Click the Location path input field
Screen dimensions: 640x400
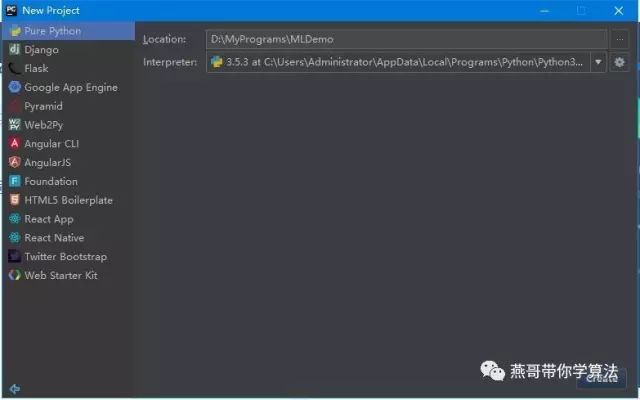point(407,39)
